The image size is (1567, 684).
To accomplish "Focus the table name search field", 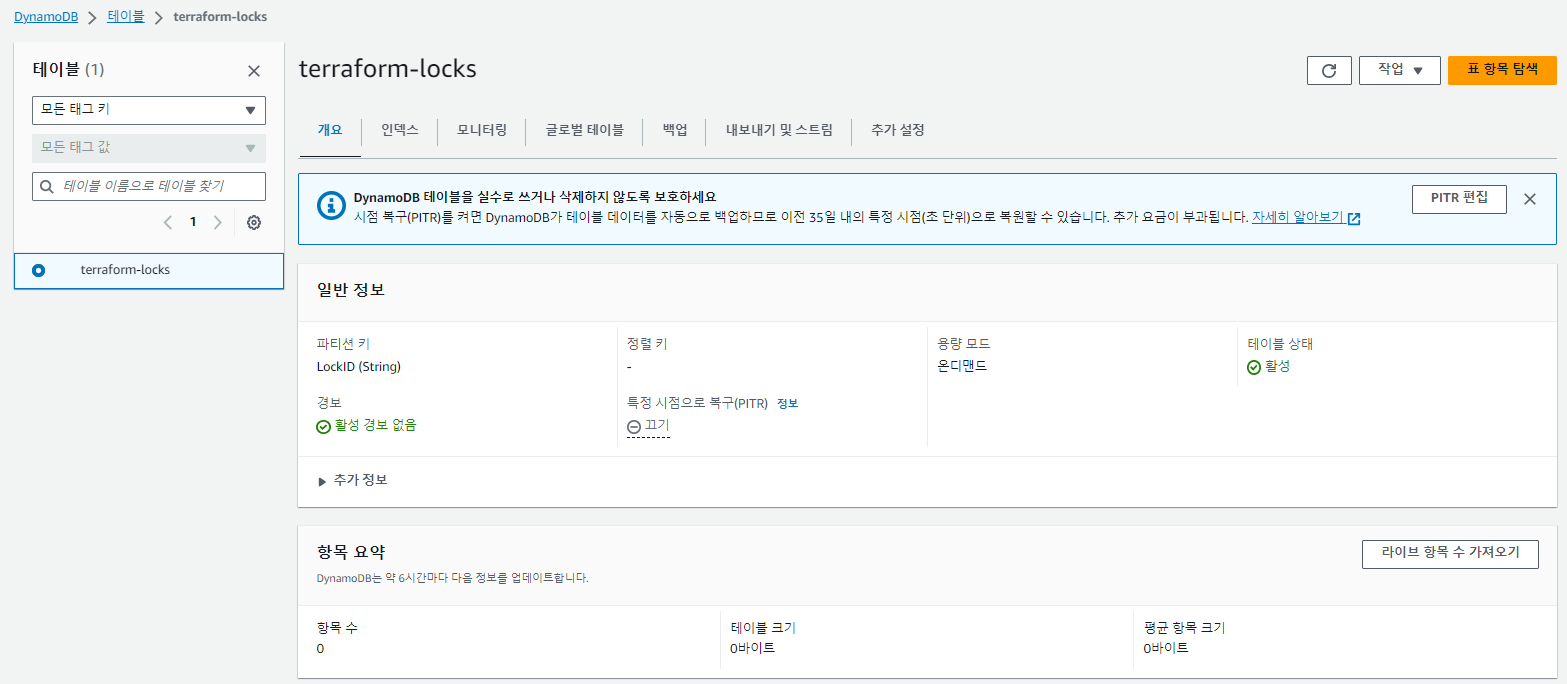I will 149,187.
